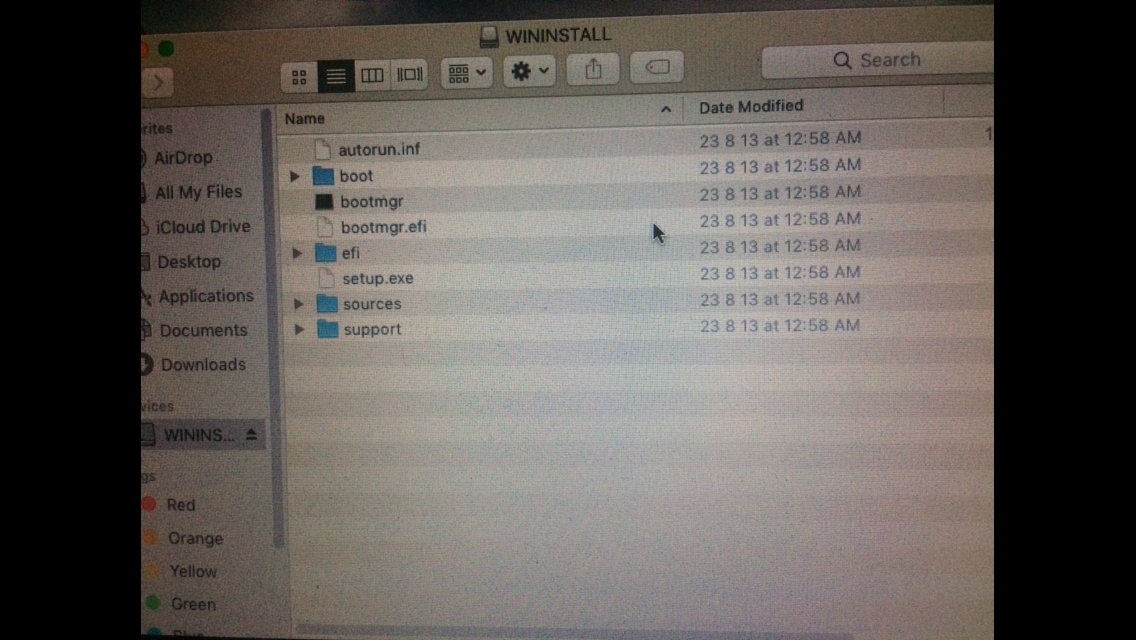Select the bootmgr.efi file icon

pos(325,227)
